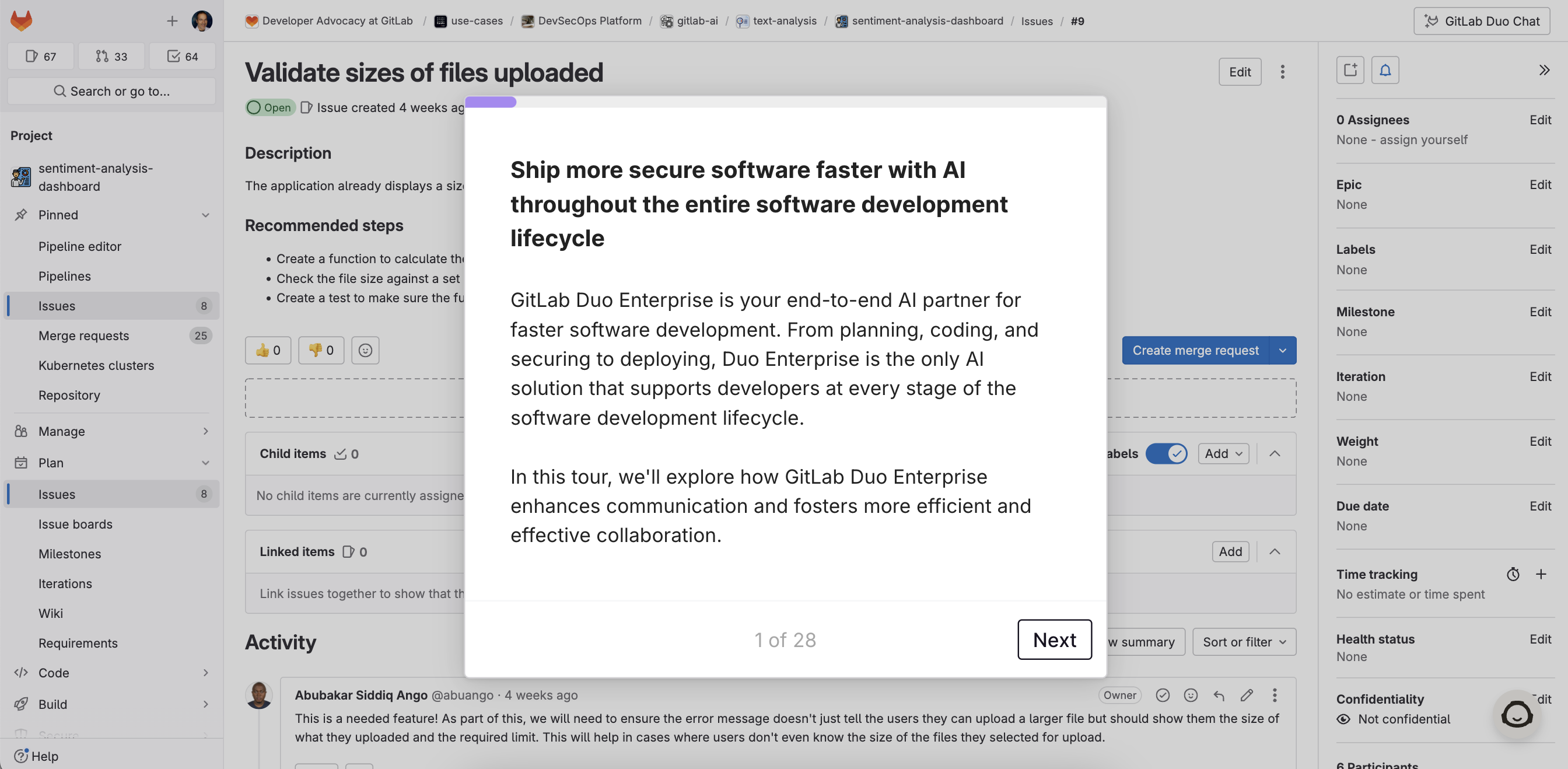Toggle the show labels switch
Screen dimensions: 1568x769
[1166, 454]
